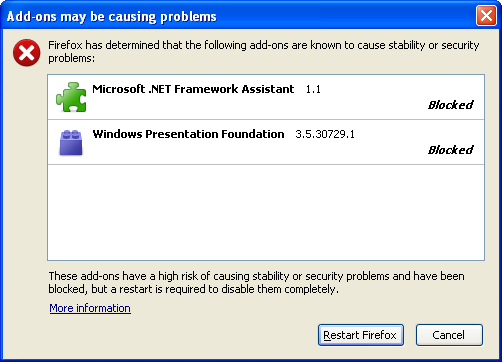Click the version number 3.5.30729.1
Screen dimensions: 502x362
(325, 134)
